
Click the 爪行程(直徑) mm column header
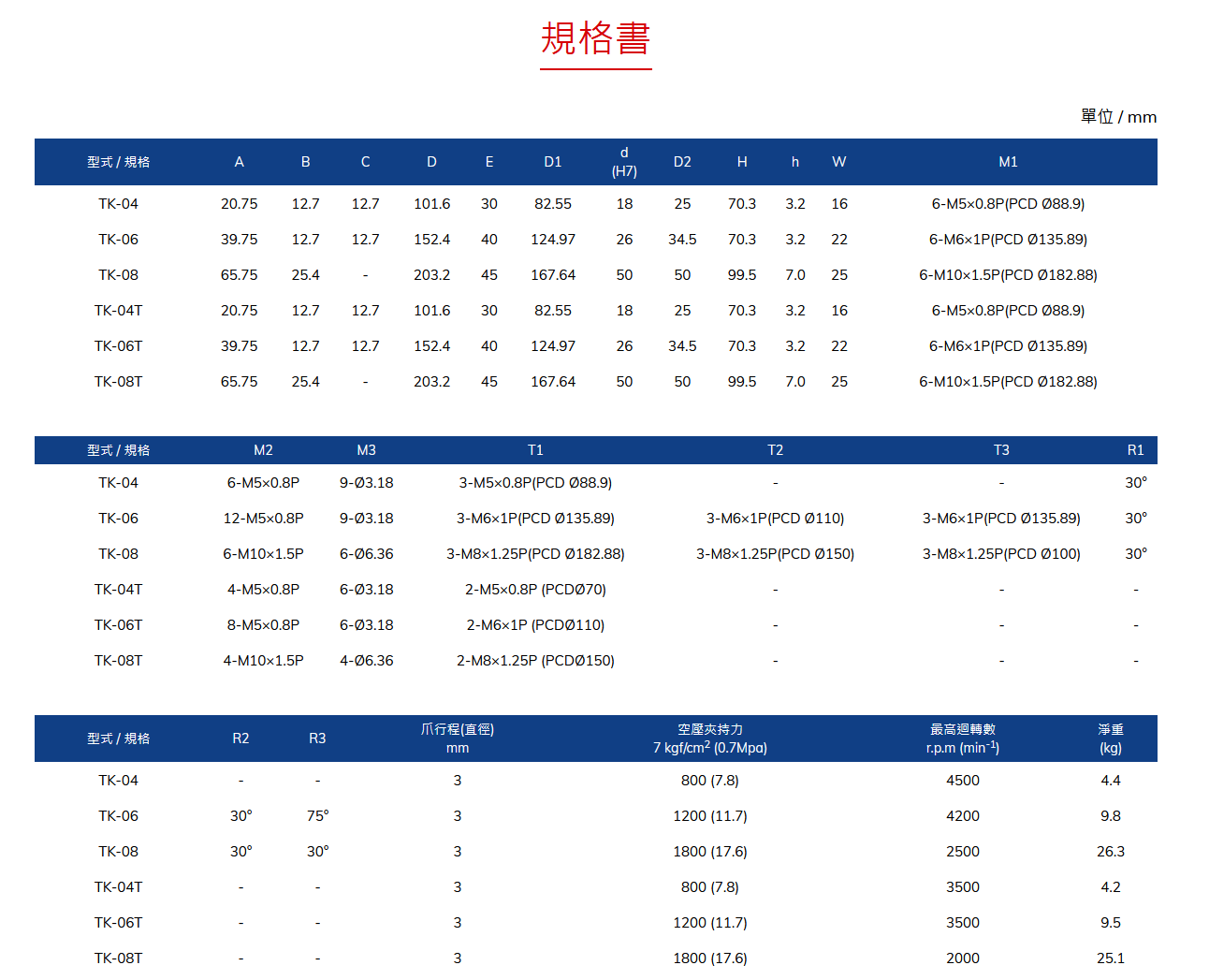click(458, 739)
